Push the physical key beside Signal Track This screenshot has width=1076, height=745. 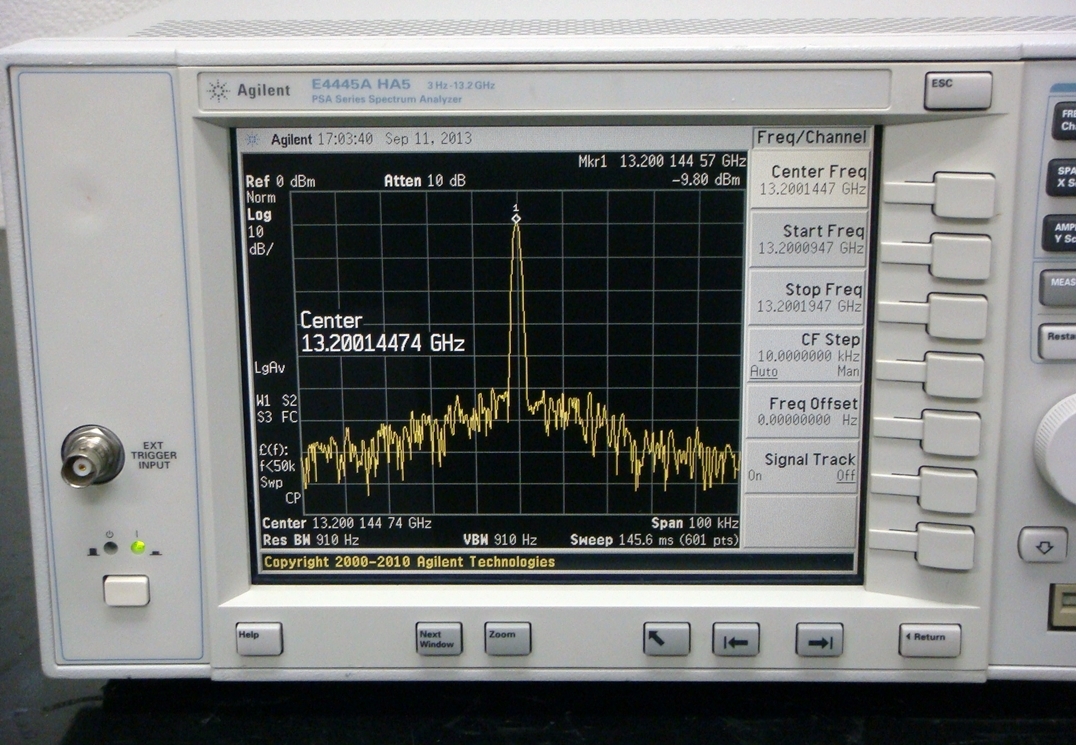pos(948,490)
